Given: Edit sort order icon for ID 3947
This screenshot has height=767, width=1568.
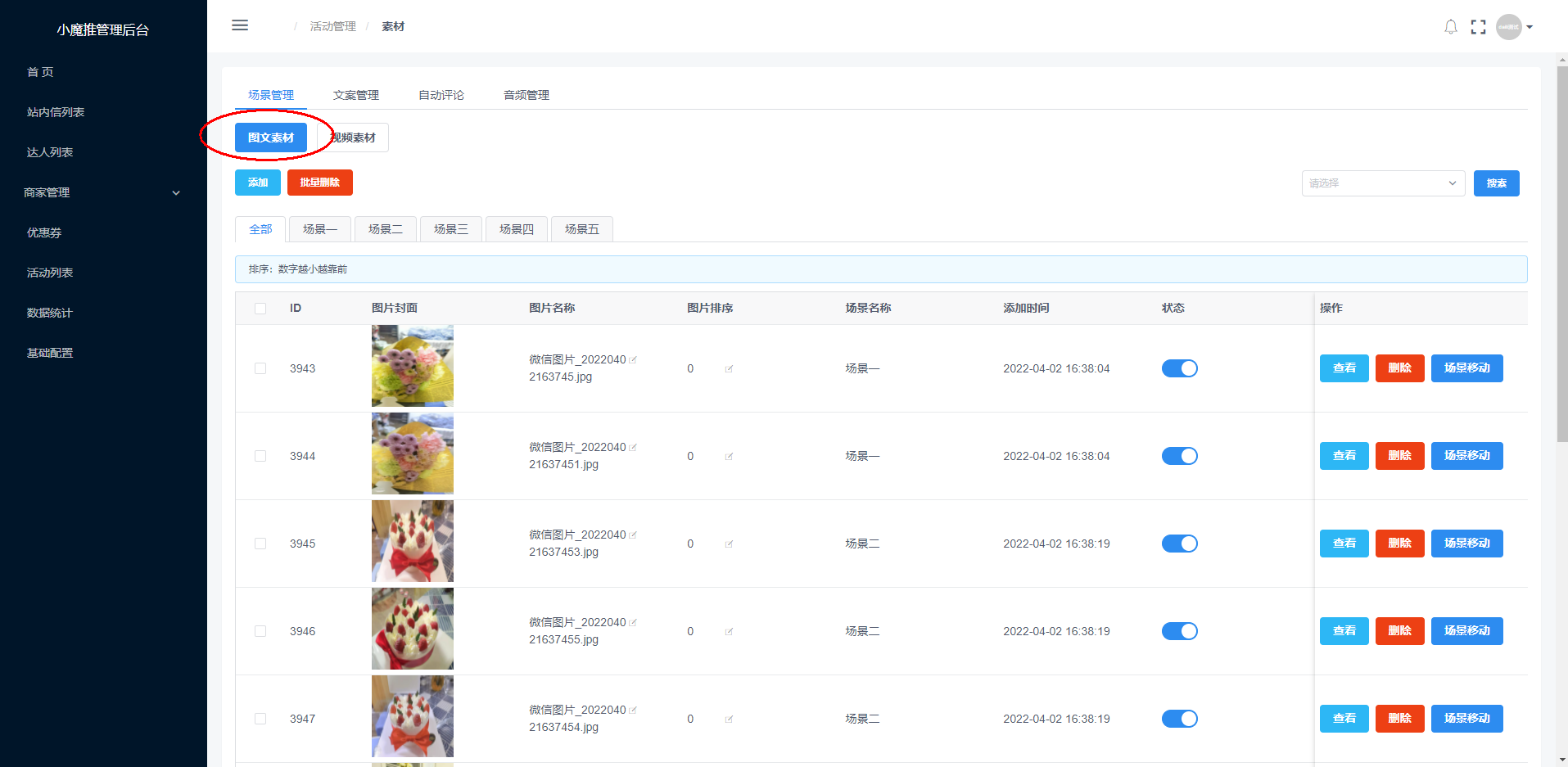Looking at the screenshot, I should tap(729, 720).
